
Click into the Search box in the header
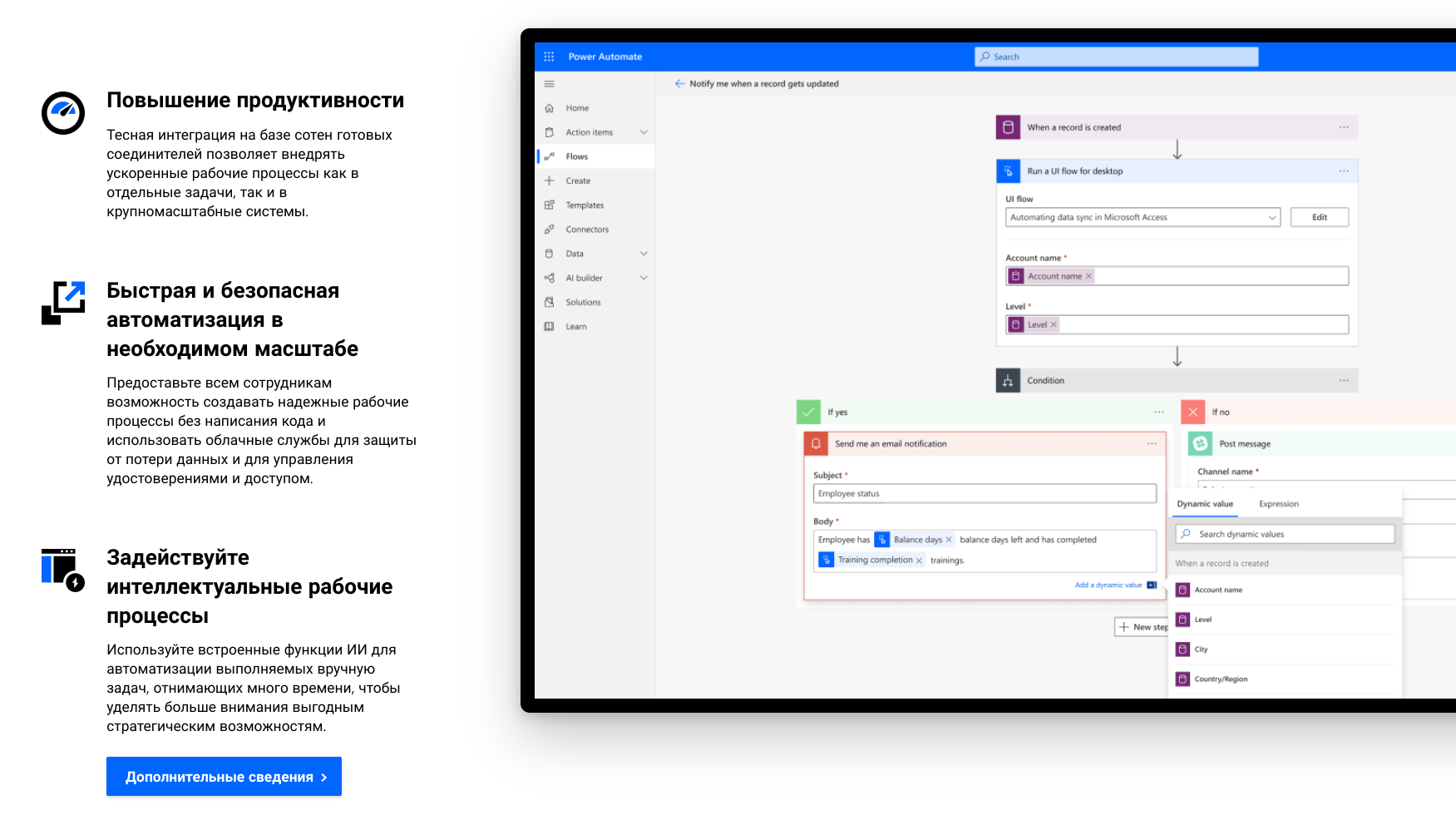point(1117,57)
